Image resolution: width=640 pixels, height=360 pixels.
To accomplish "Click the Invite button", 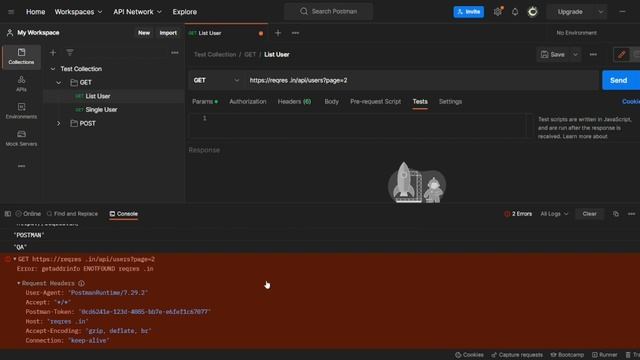I will coord(469,12).
